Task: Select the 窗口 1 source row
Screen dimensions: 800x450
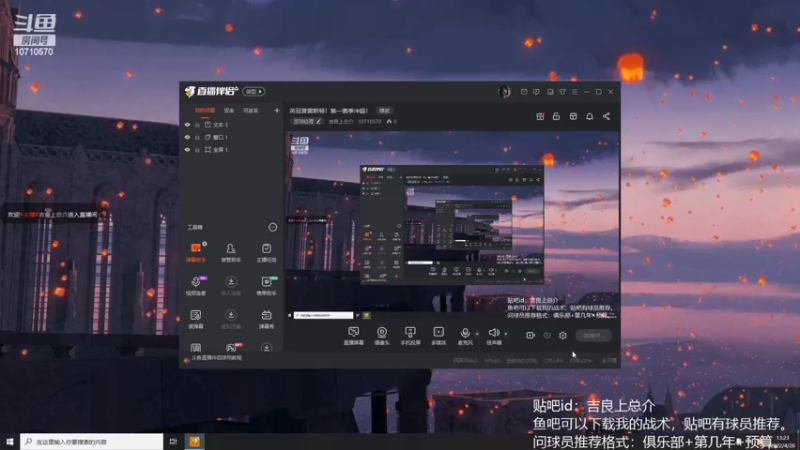Action: pyautogui.click(x=232, y=137)
